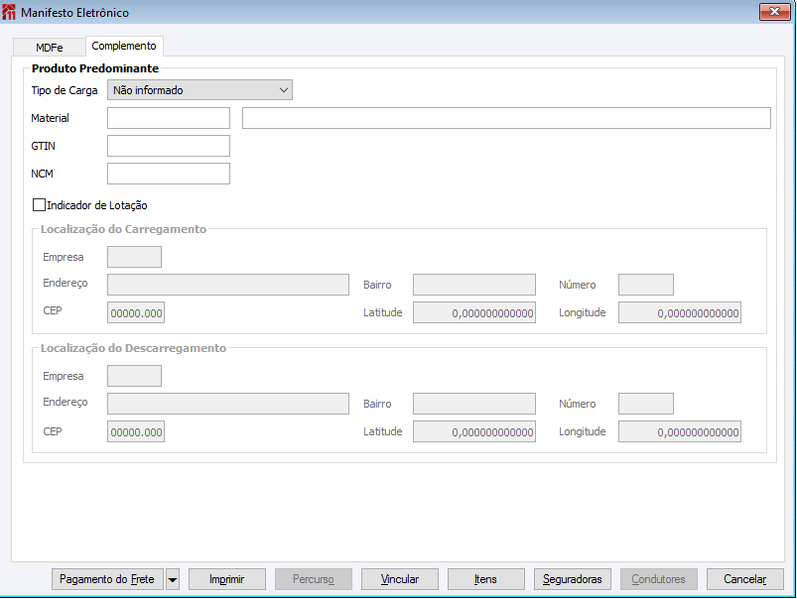Click the Localização do Carregamento group label
797x599 pixels.
[124, 229]
